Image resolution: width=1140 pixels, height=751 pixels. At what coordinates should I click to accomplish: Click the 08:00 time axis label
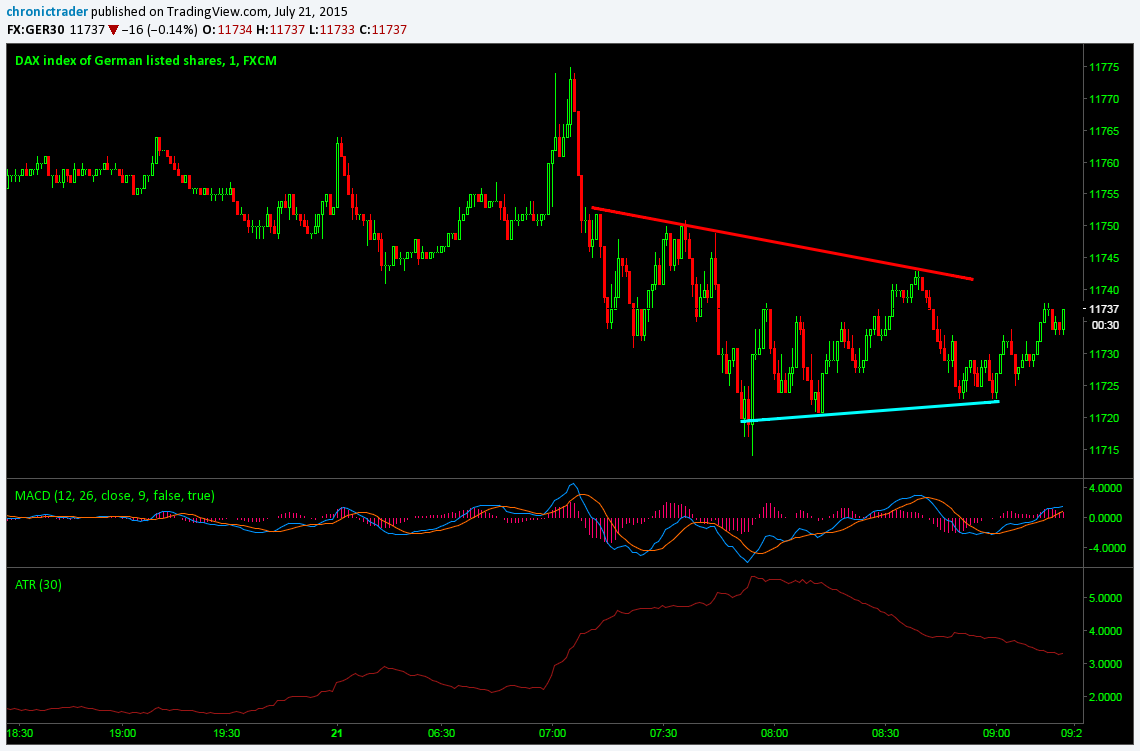(x=774, y=733)
